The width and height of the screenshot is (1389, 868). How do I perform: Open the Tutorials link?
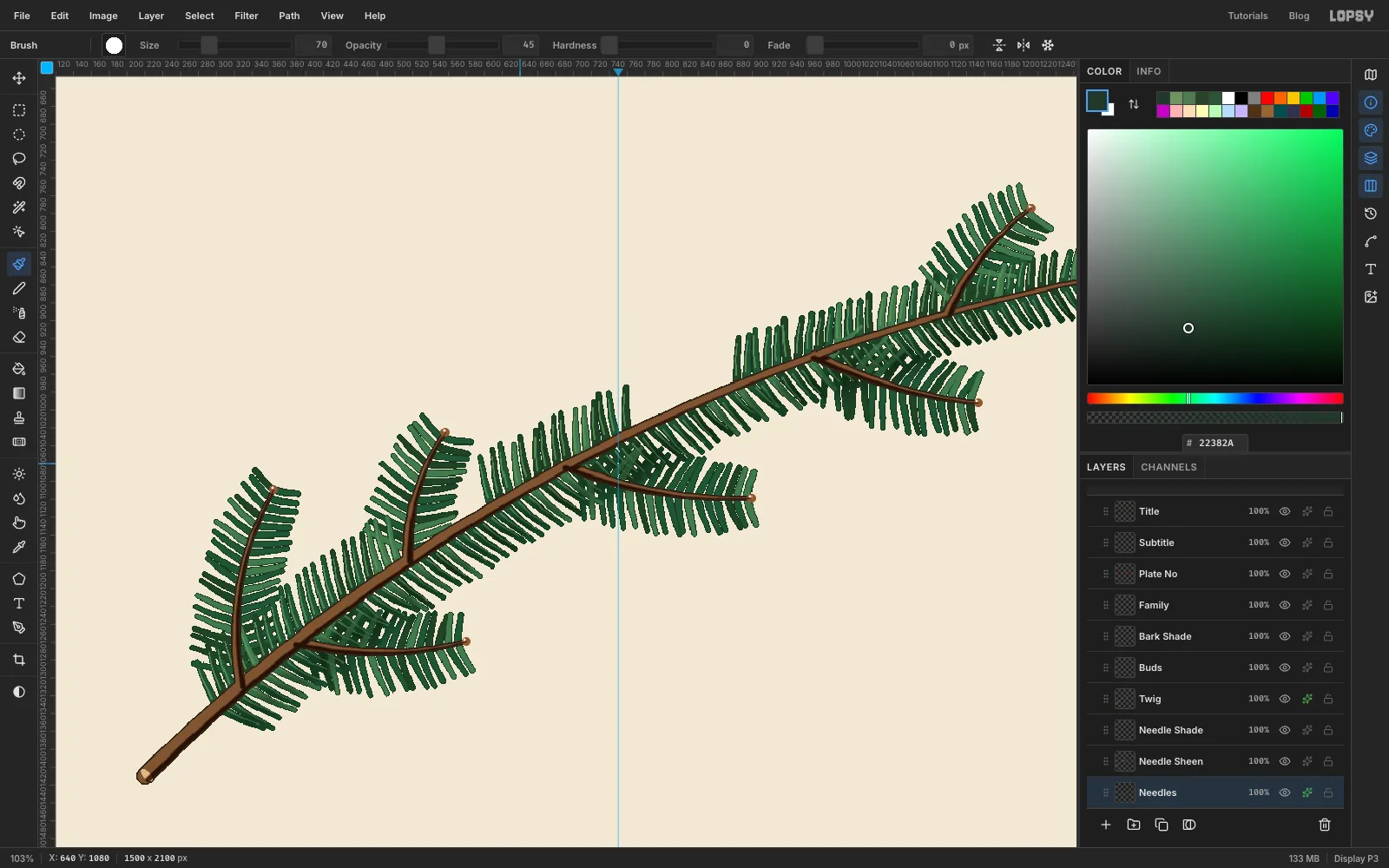(1247, 16)
